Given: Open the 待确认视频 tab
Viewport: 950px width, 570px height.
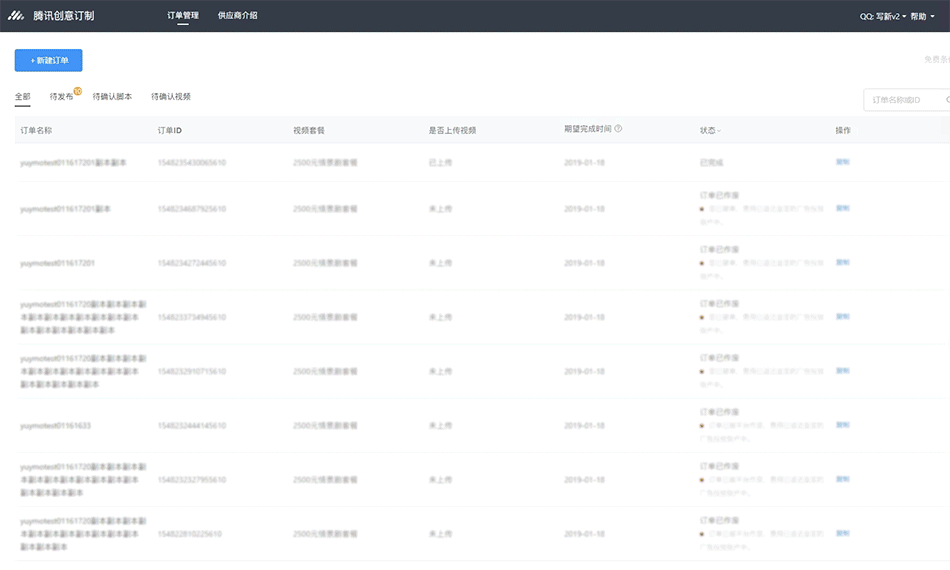Looking at the screenshot, I should click(x=170, y=97).
